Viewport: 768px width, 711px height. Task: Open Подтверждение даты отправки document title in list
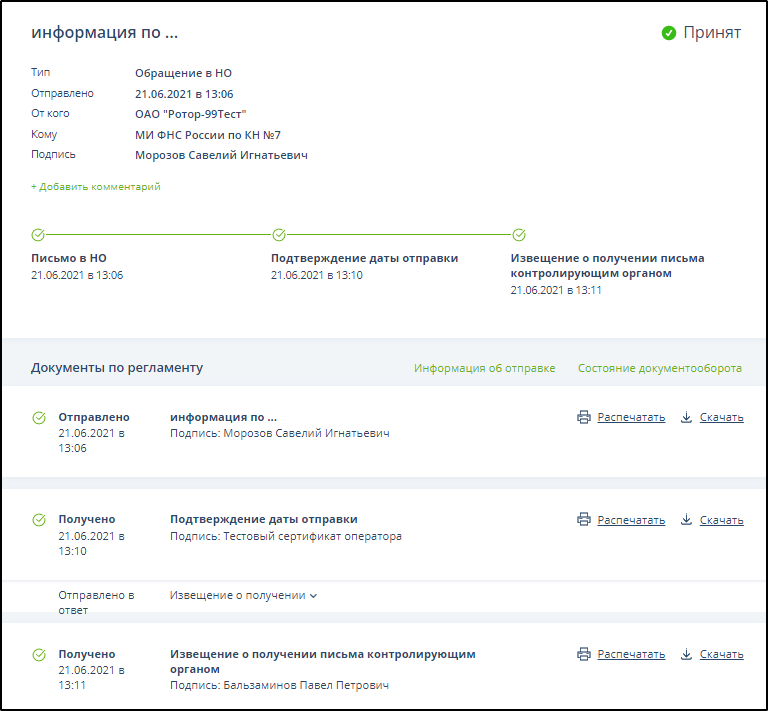tap(263, 519)
